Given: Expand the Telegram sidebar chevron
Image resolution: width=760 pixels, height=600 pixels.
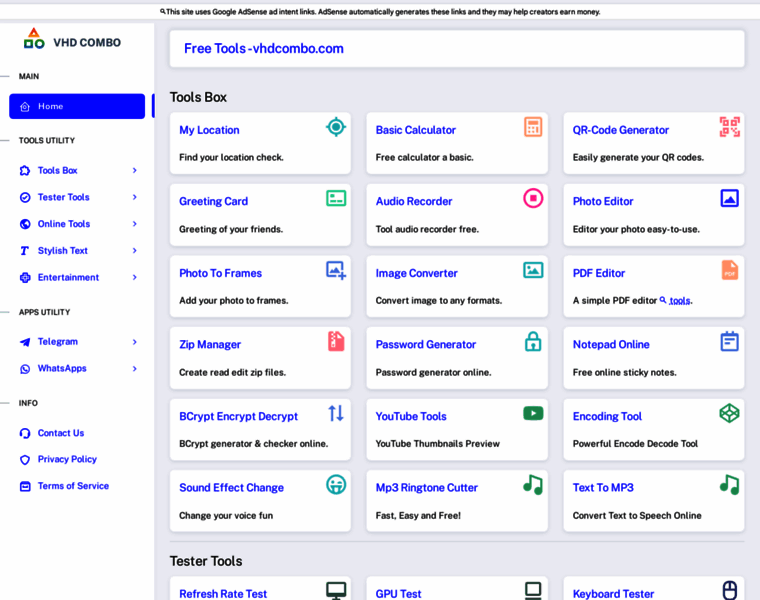Looking at the screenshot, I should tap(135, 342).
